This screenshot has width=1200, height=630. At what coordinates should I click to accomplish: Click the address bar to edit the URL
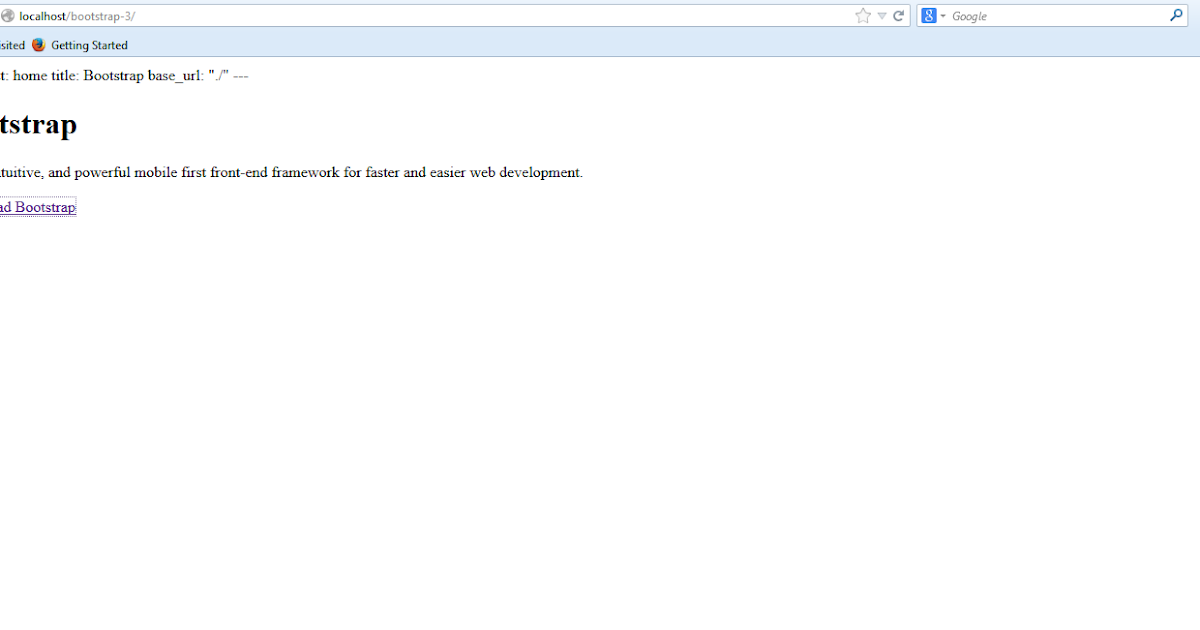400,15
